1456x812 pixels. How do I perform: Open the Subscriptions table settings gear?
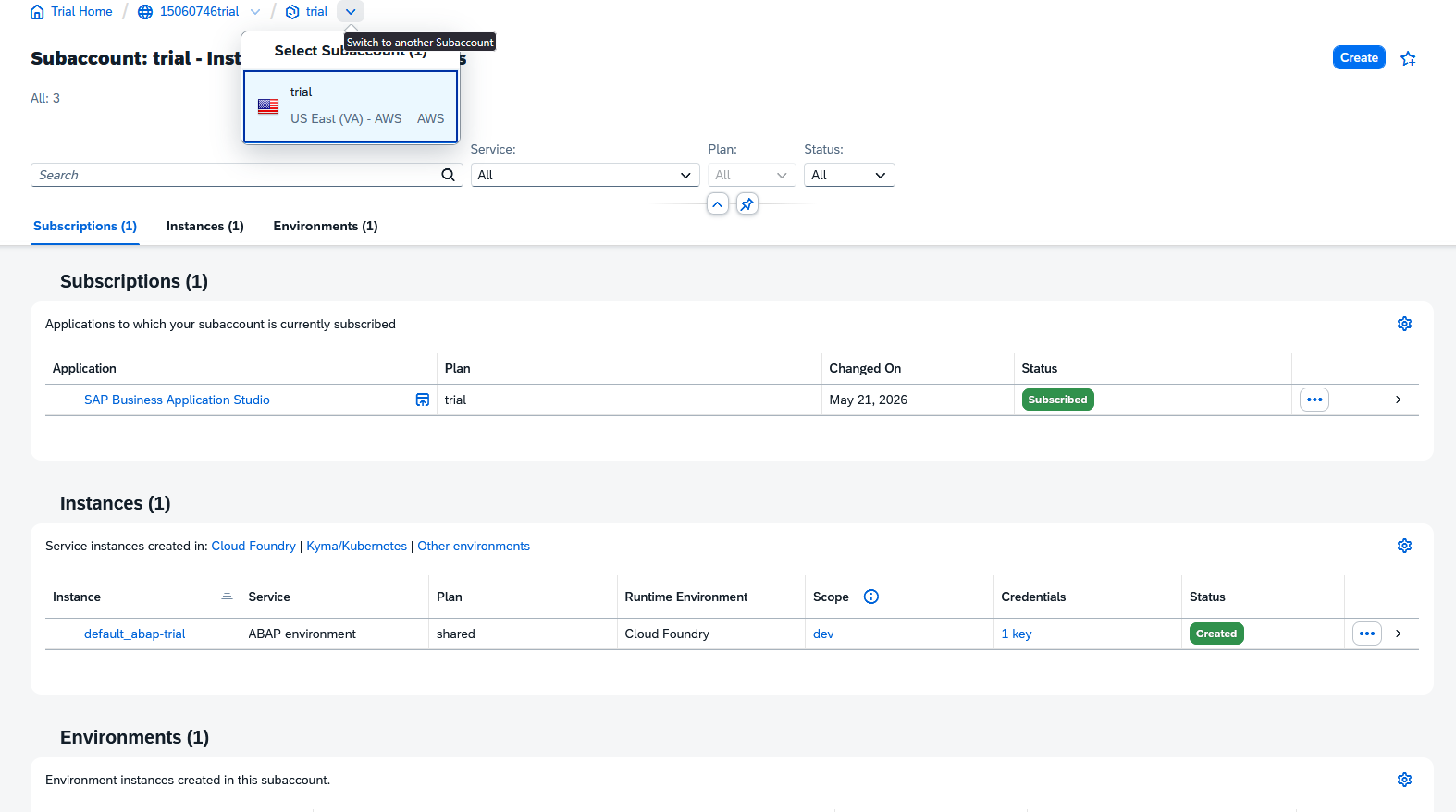click(x=1404, y=324)
